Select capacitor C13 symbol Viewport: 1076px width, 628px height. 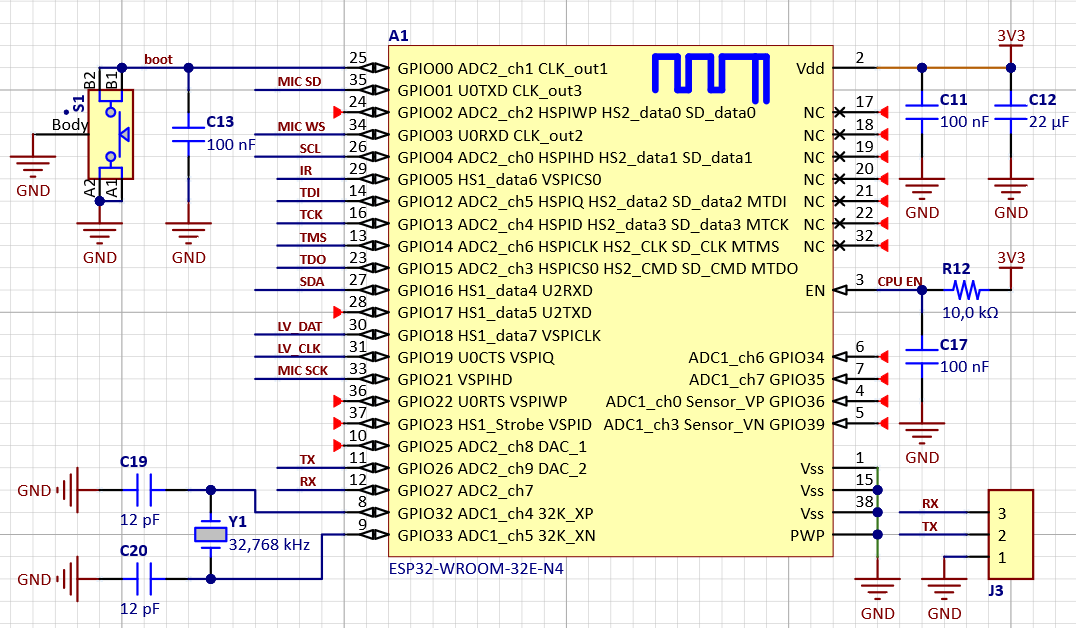(x=189, y=135)
